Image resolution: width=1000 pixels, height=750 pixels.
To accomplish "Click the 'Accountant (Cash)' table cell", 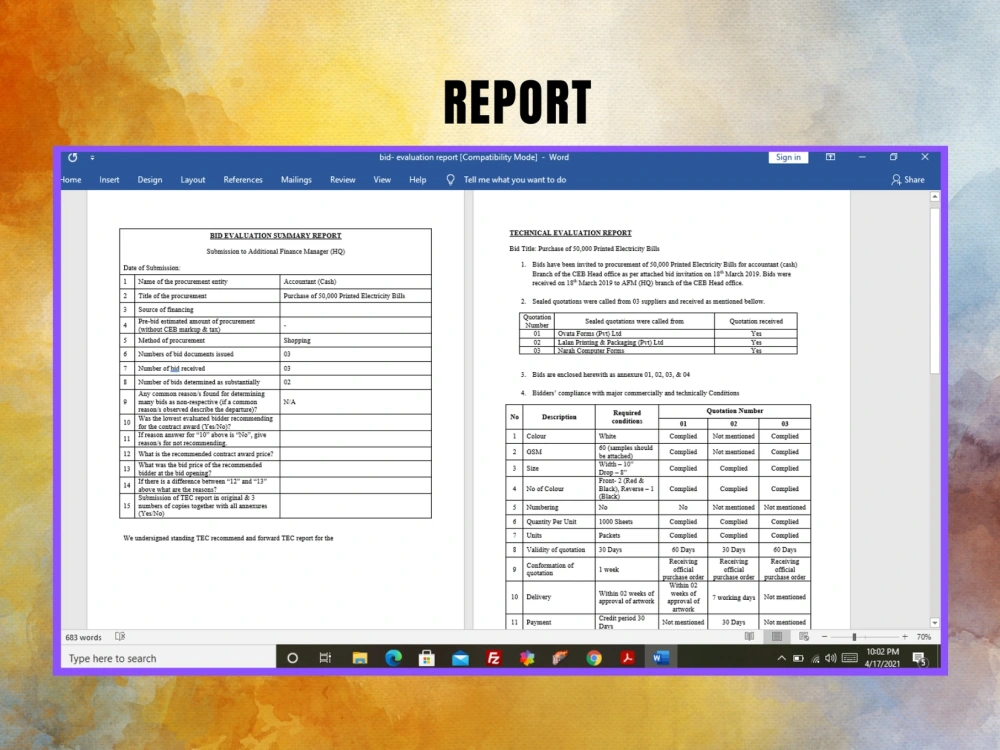I will coord(355,281).
